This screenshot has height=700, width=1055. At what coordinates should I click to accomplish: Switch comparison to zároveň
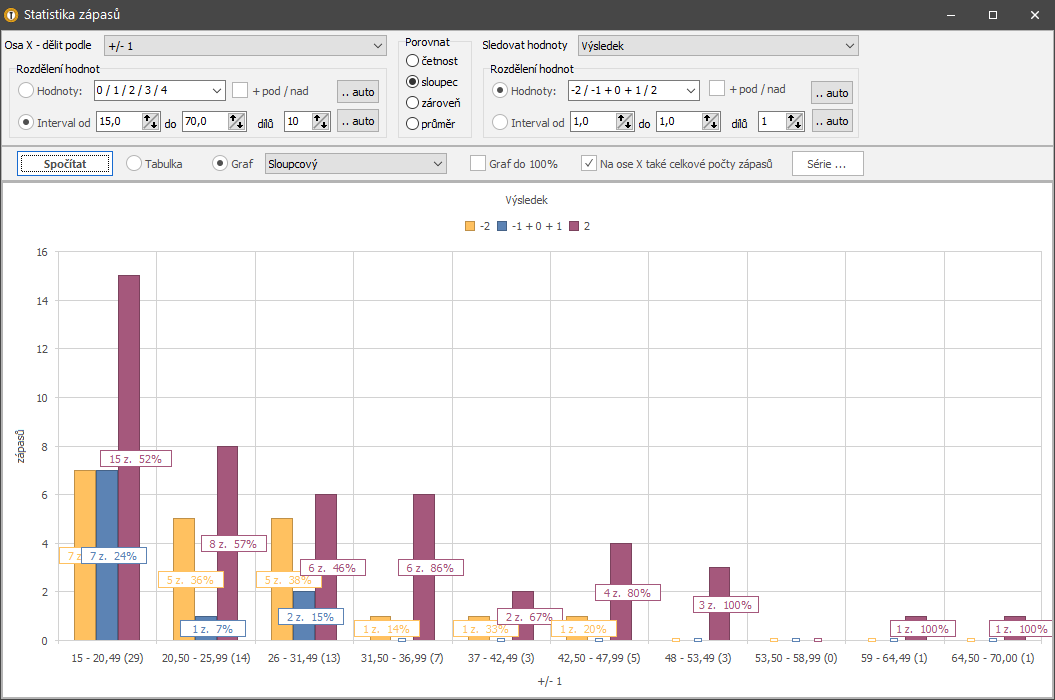click(413, 103)
